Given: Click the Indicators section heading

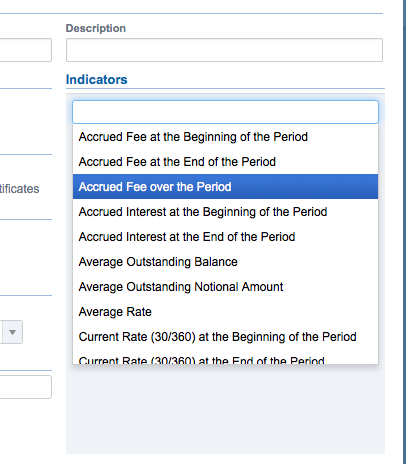Looking at the screenshot, I should click(x=97, y=80).
